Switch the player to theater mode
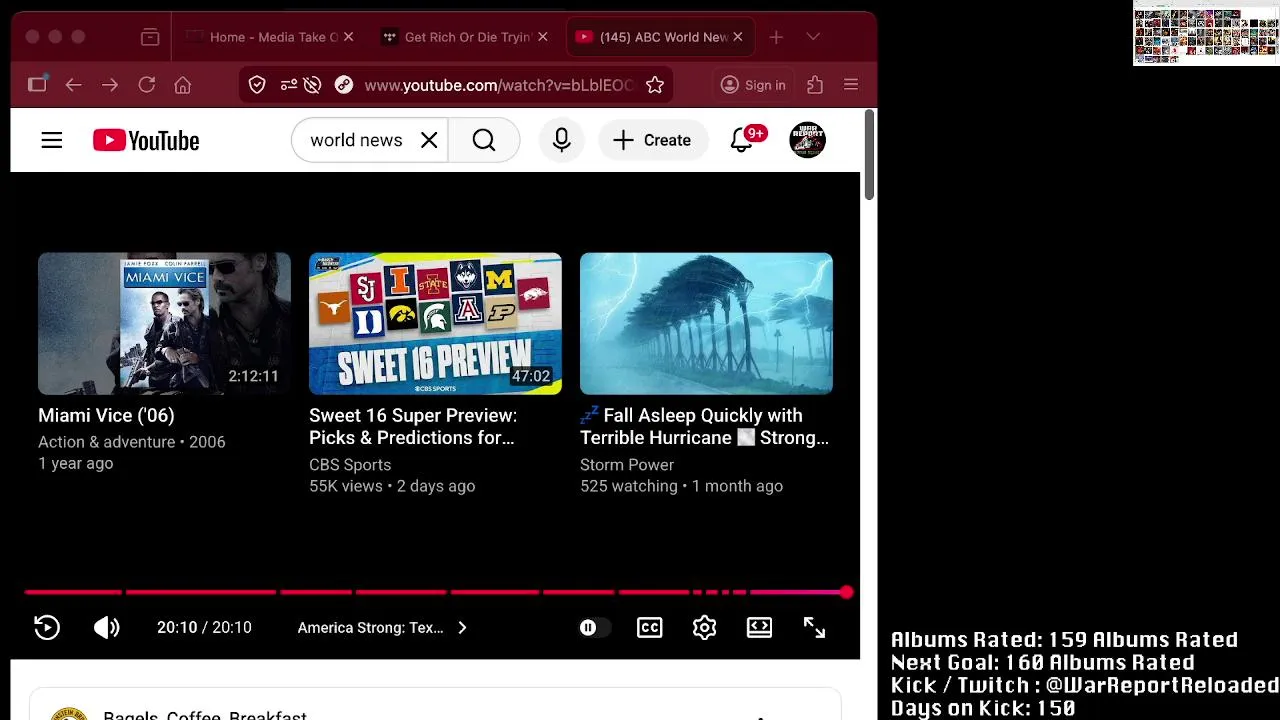This screenshot has height=720, width=1280. coord(759,627)
